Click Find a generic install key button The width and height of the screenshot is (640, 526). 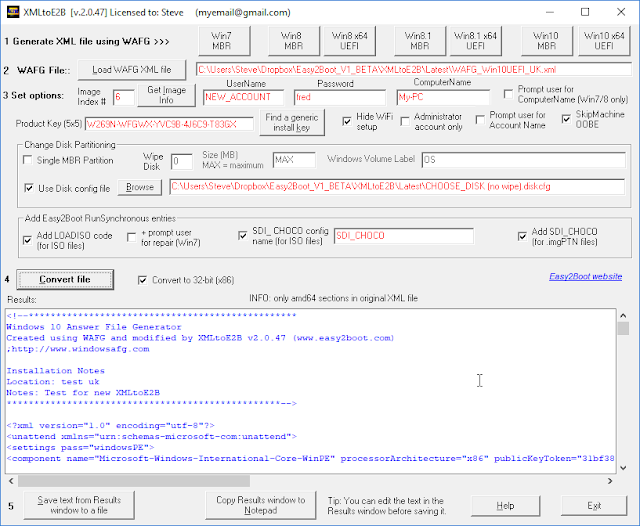pyautogui.click(x=292, y=122)
